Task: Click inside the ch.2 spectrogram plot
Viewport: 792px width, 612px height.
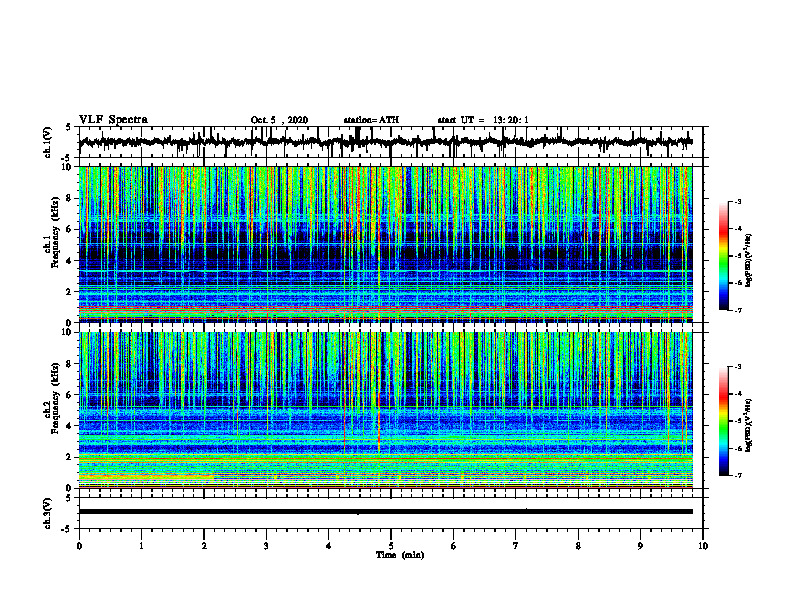Action: point(385,410)
